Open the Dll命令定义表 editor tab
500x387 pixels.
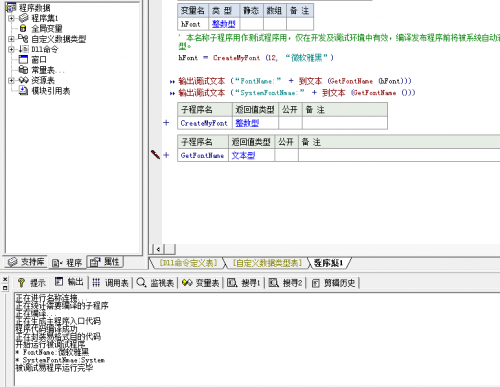click(x=188, y=263)
